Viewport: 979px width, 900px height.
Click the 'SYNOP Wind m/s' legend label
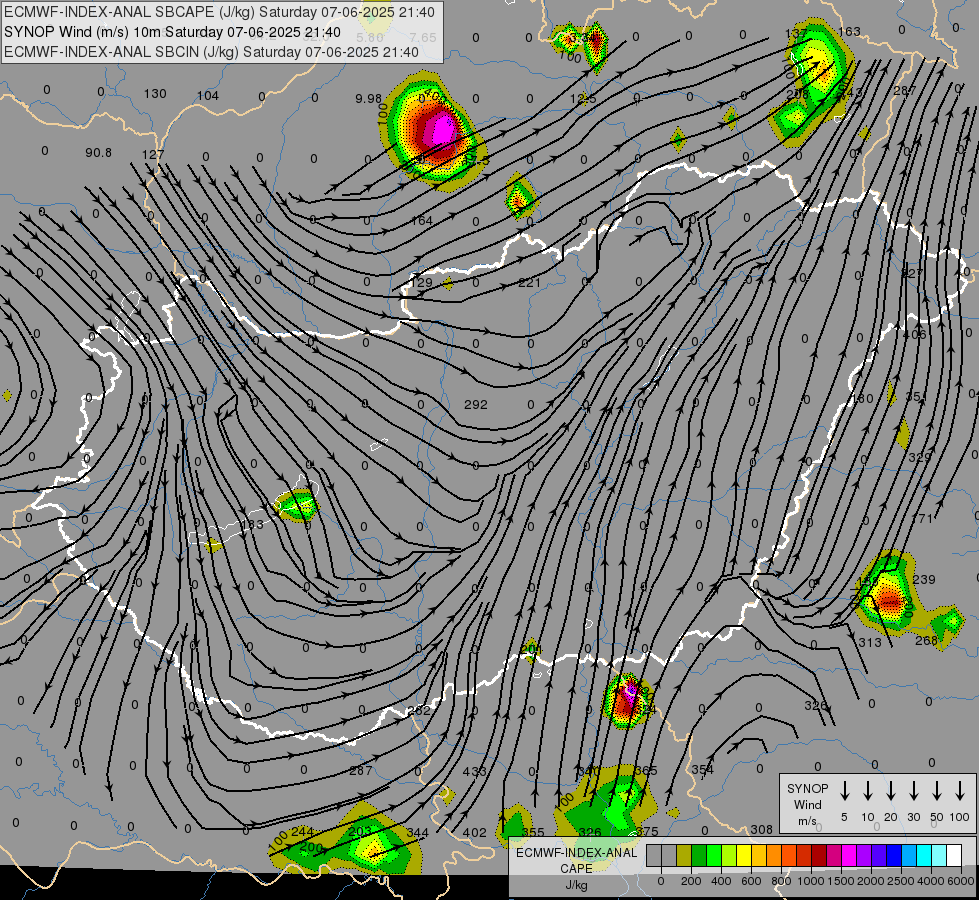pyautogui.click(x=807, y=804)
